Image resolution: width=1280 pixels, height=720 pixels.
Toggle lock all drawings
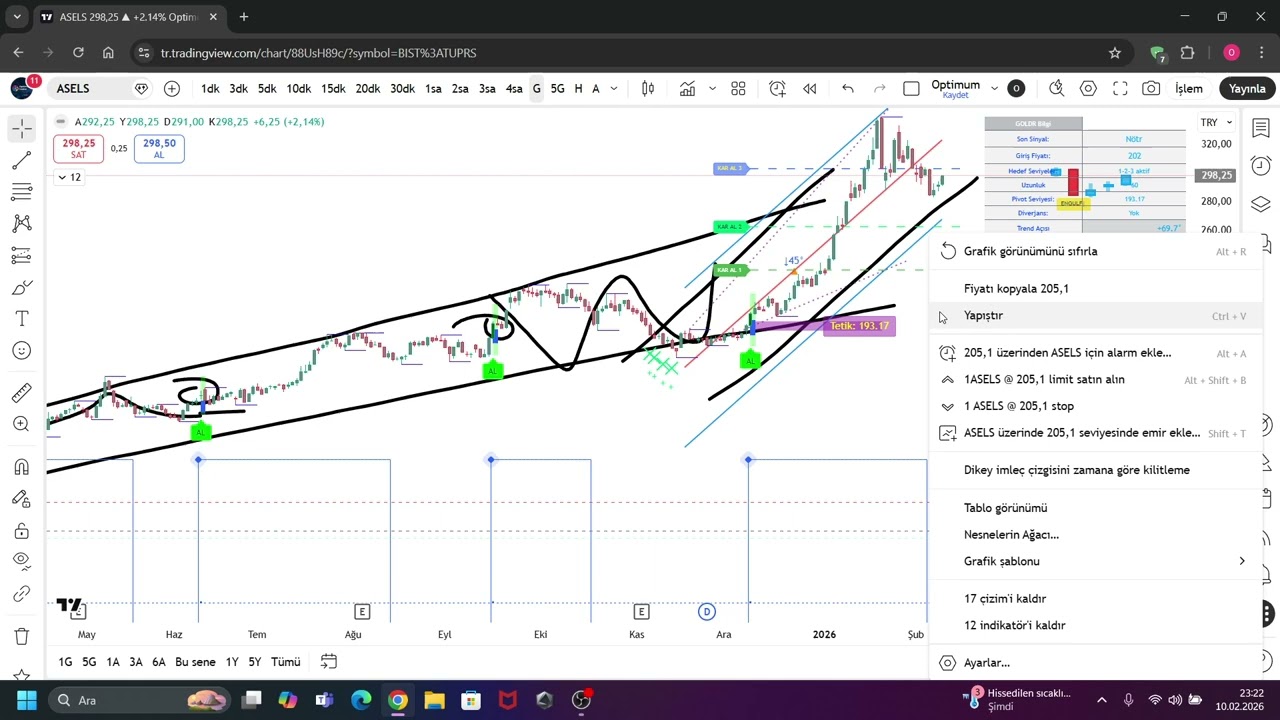22,531
